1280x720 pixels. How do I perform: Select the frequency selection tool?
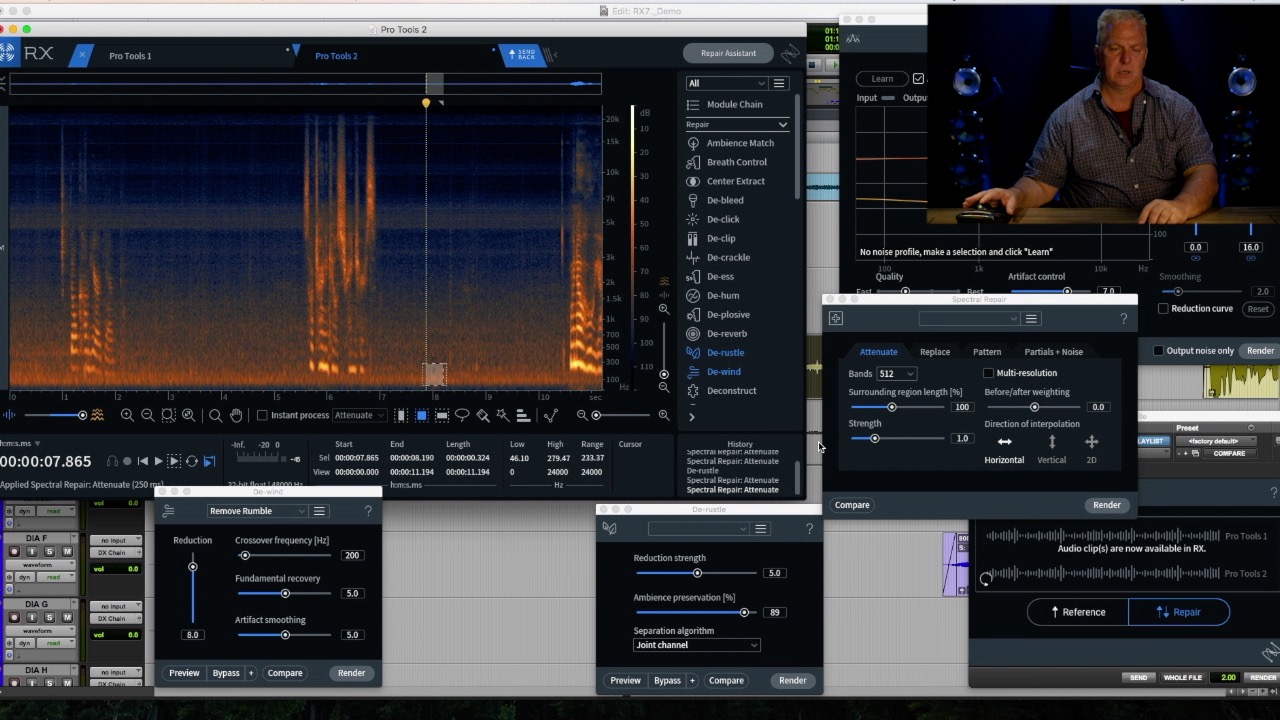pyautogui.click(x=442, y=415)
